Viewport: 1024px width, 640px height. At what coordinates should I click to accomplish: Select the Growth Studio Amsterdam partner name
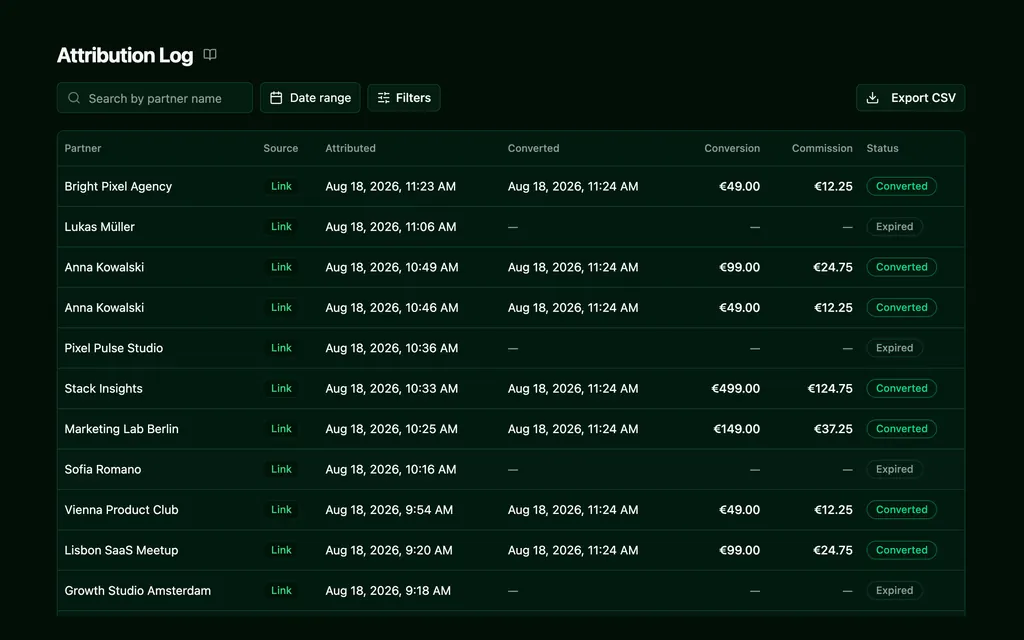coord(138,591)
